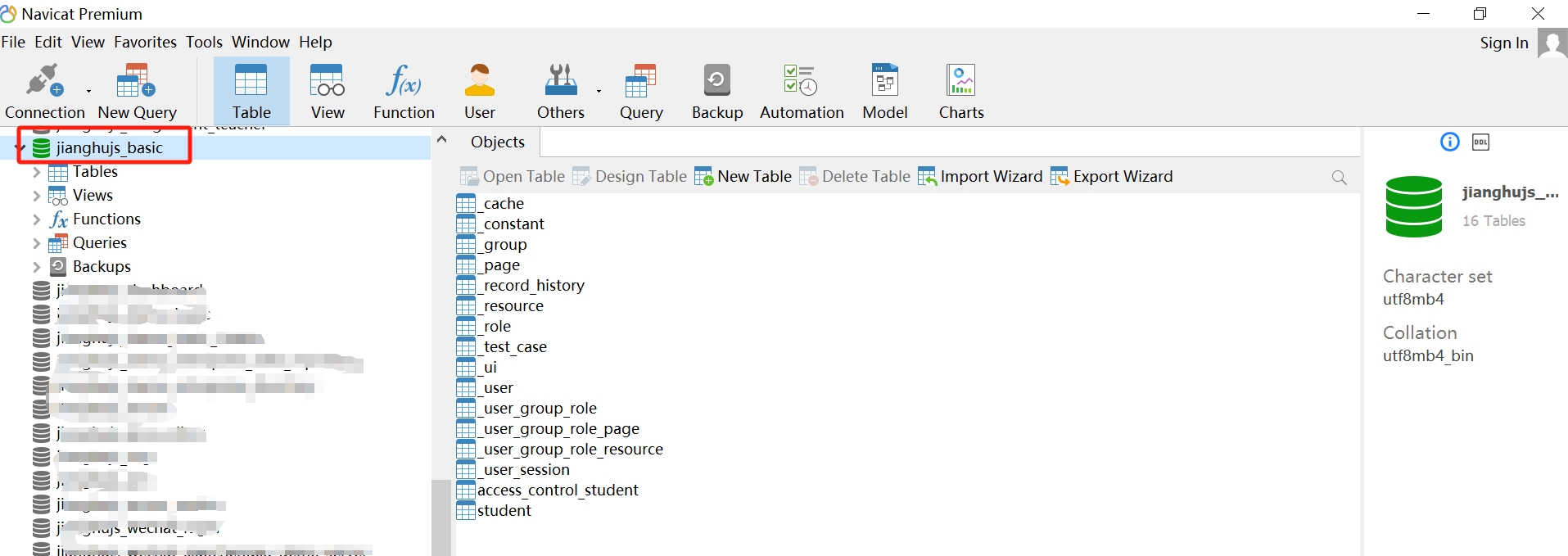Screen dimensions: 1568x556
Task: Click the Connection toolbar icon
Action: 44,90
